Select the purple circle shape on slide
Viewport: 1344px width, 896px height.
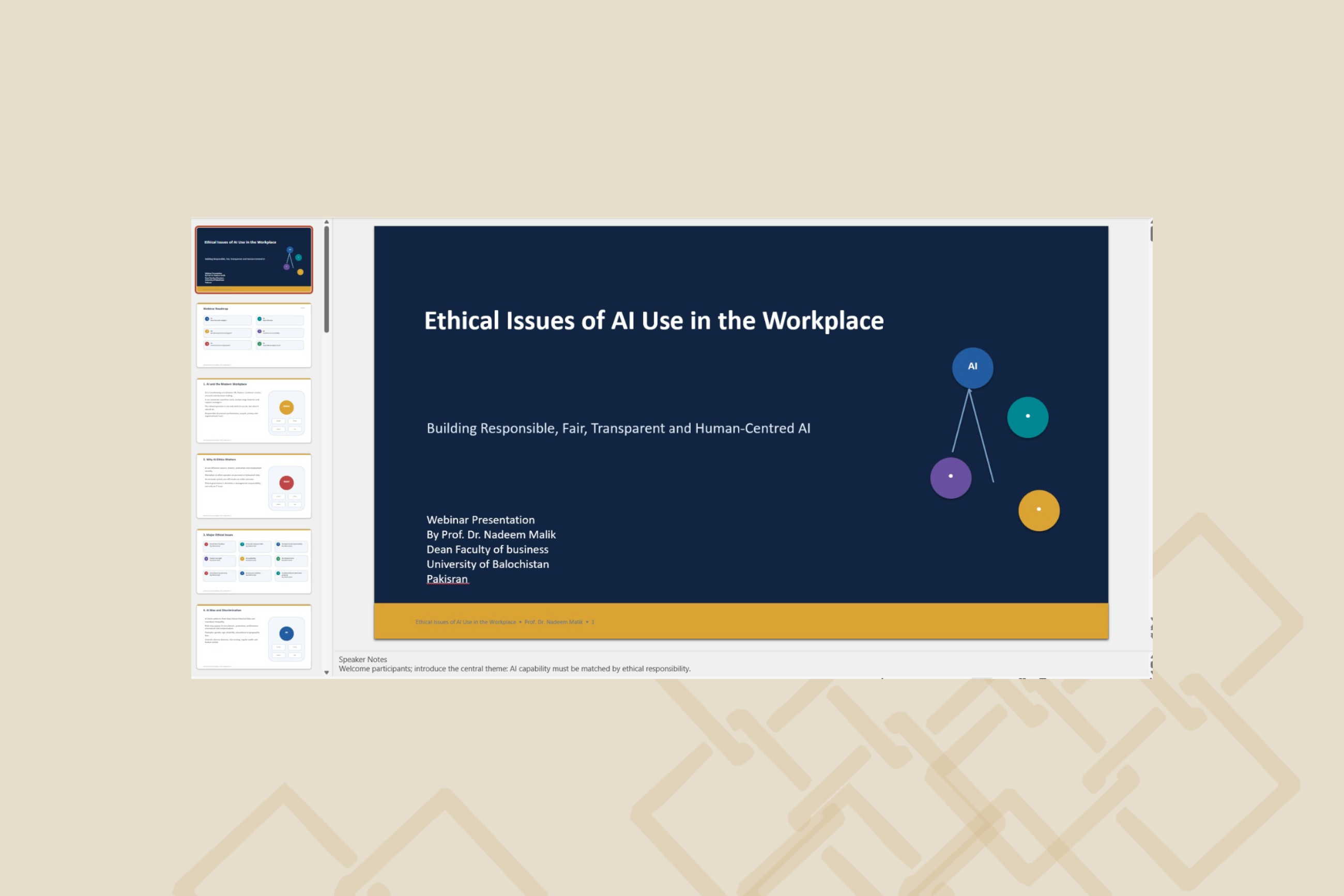tap(951, 478)
